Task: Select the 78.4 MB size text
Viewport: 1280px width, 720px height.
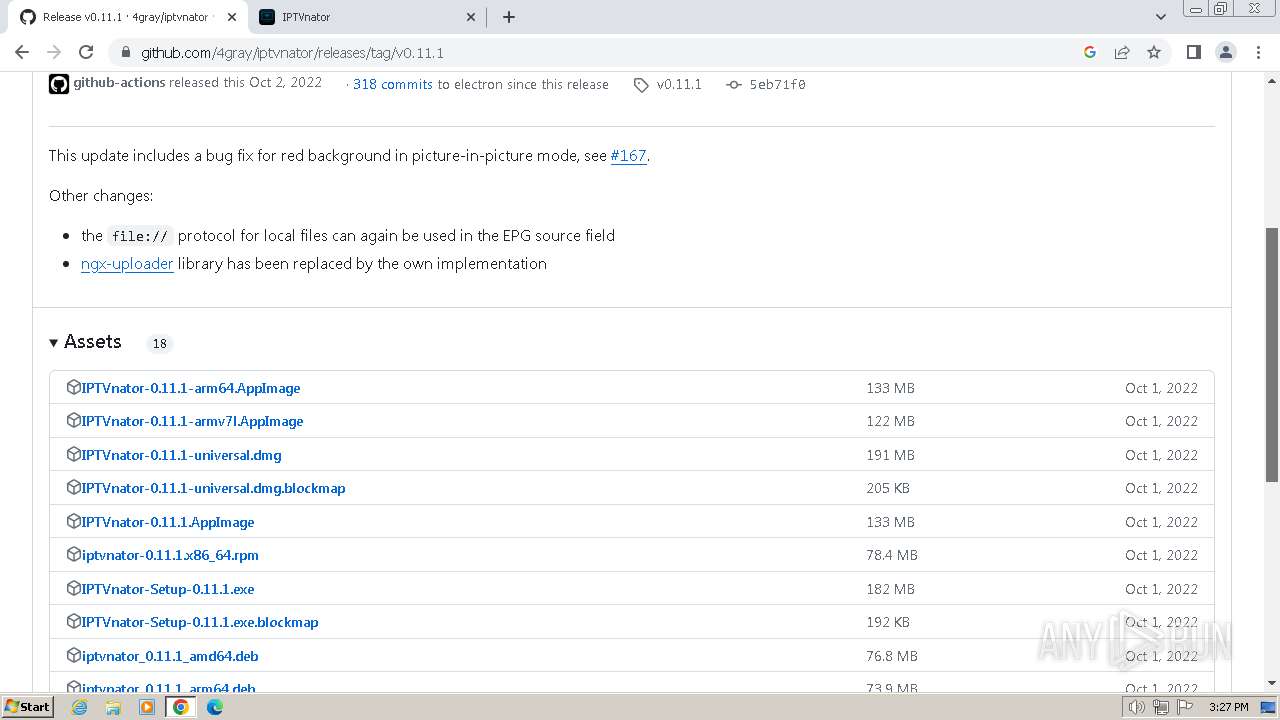Action: (x=892, y=555)
